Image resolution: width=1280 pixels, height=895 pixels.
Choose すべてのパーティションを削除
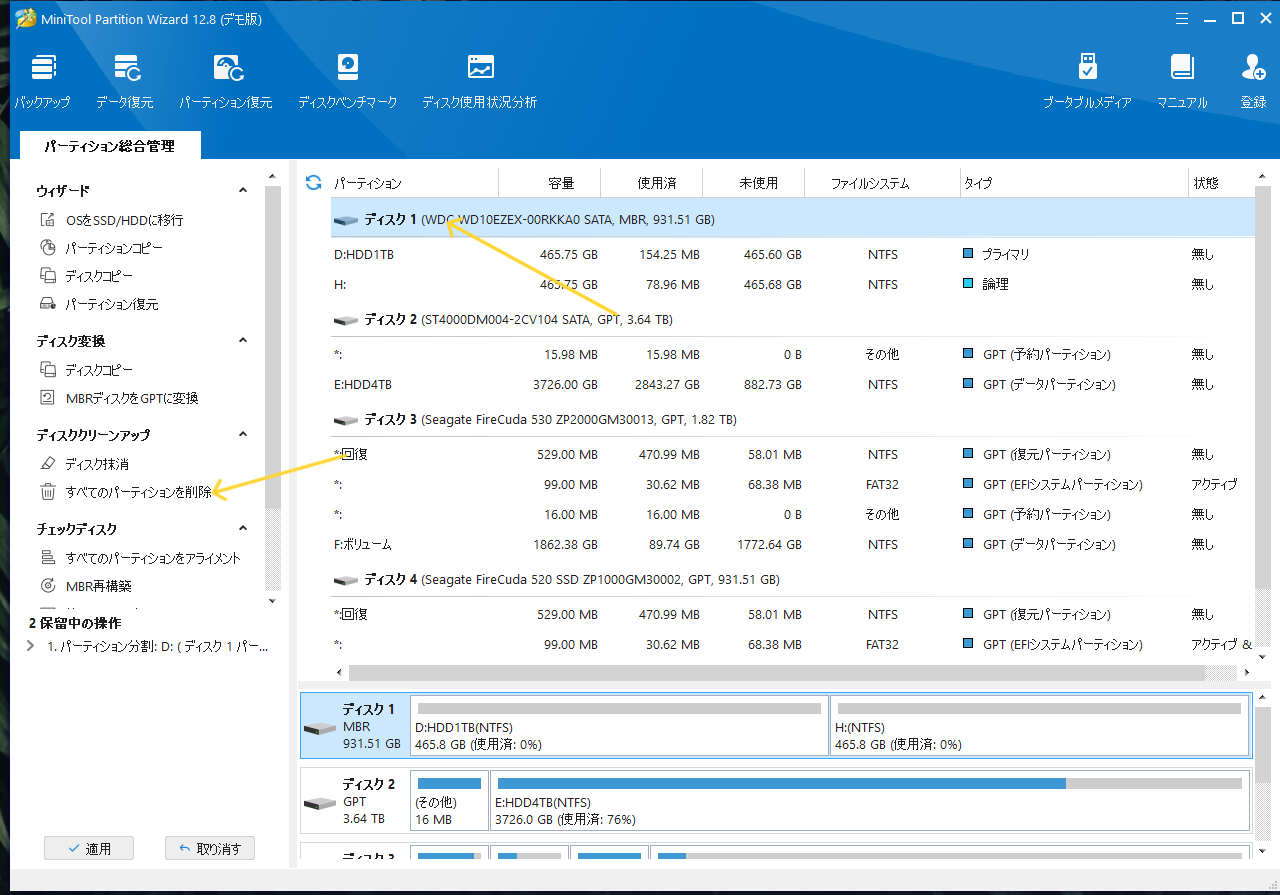click(x=138, y=492)
